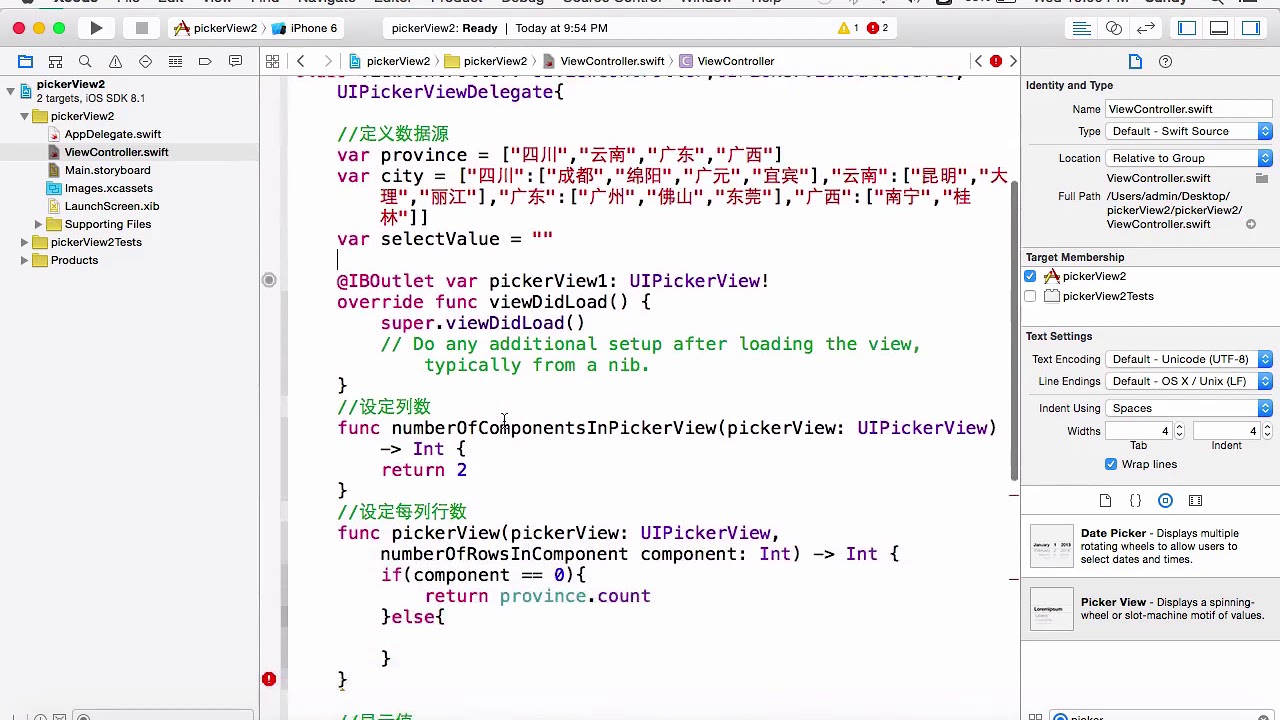Open the Indent Using dropdown

click(x=1189, y=408)
